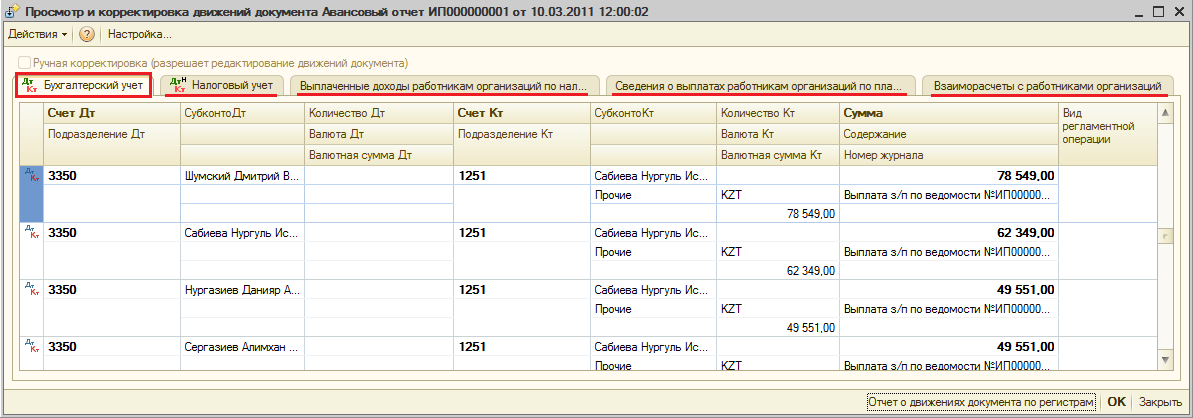
Task: Click the help question mark icon
Action: (87, 35)
